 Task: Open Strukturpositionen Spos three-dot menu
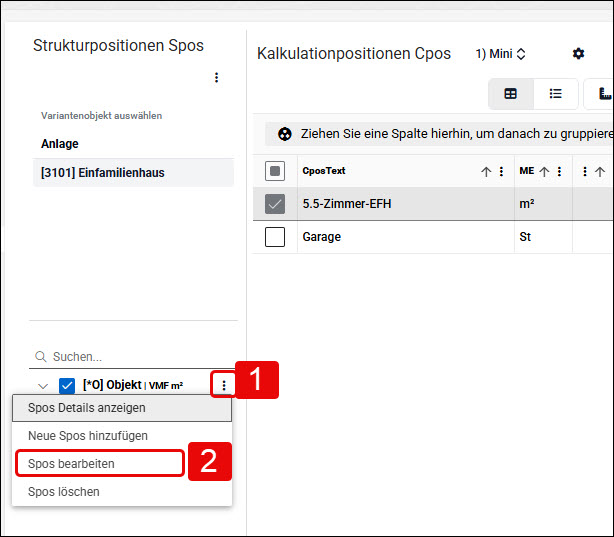[216, 78]
